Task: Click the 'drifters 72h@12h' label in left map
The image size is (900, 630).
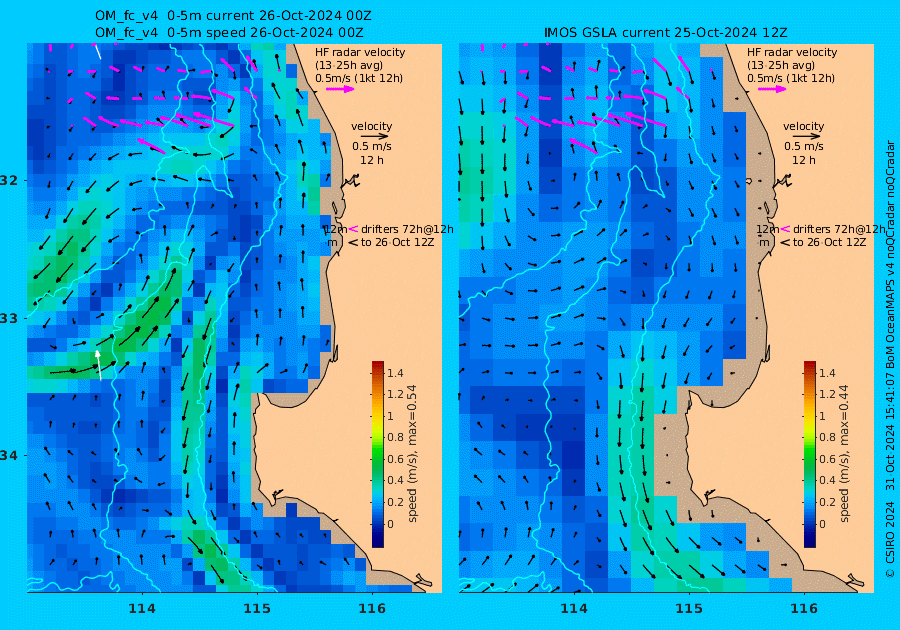Action: pos(407,229)
